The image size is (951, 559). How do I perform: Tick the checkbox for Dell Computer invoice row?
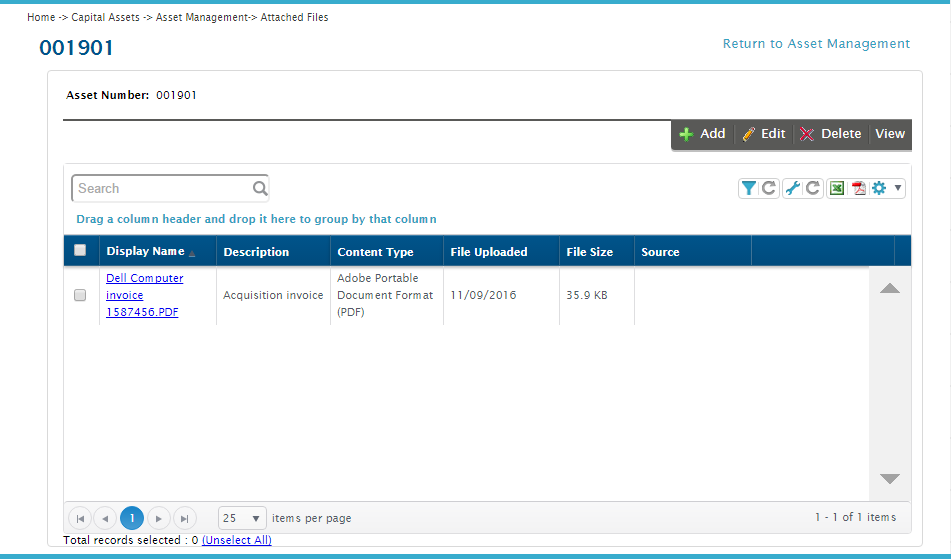[x=80, y=295]
